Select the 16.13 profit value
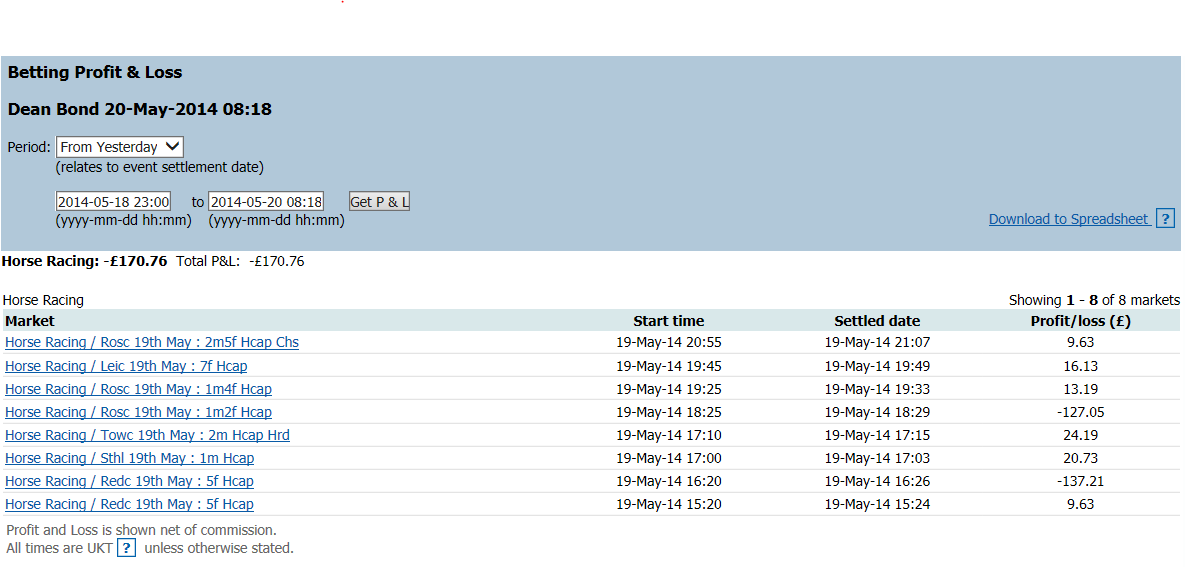This screenshot has height=567, width=1185. tap(1081, 366)
